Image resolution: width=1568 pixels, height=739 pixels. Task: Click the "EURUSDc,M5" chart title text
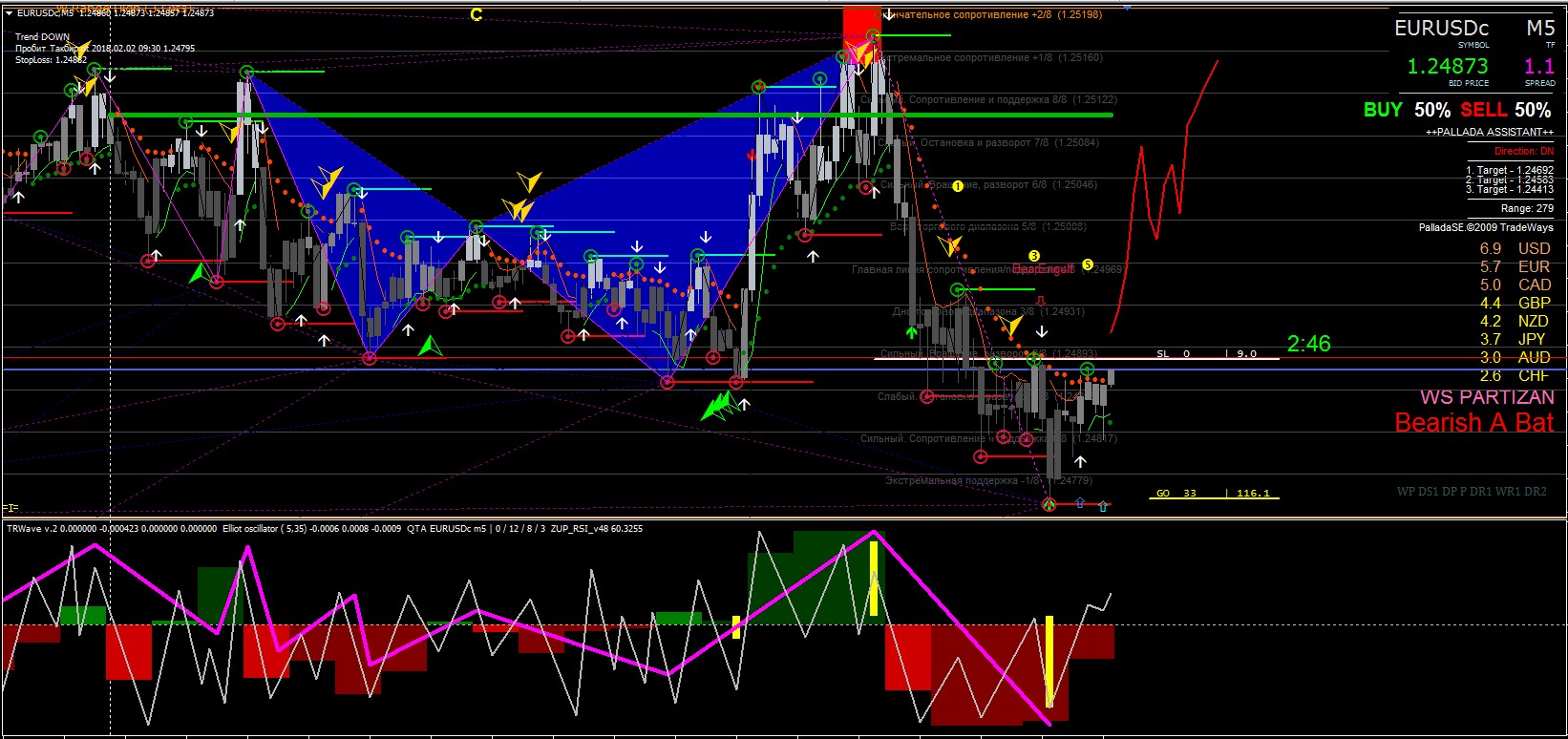pyautogui.click(x=48, y=13)
